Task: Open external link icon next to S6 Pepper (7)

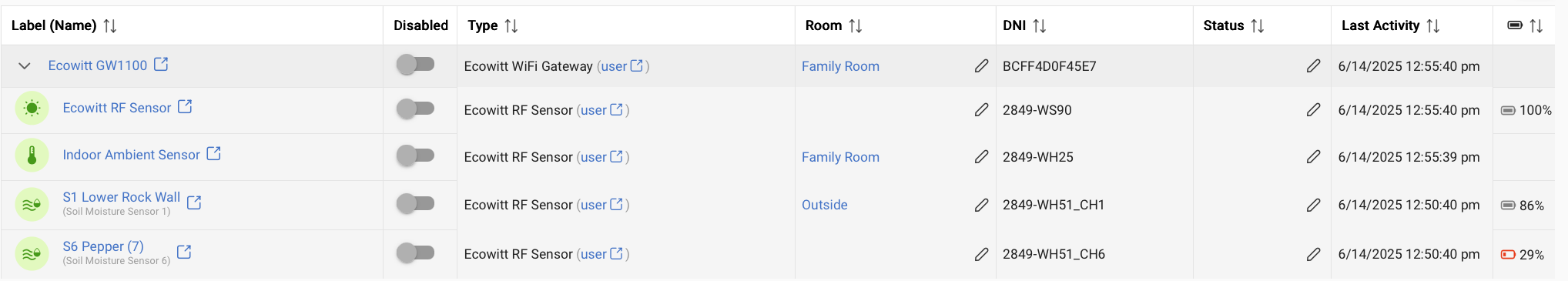Action: pyautogui.click(x=184, y=252)
